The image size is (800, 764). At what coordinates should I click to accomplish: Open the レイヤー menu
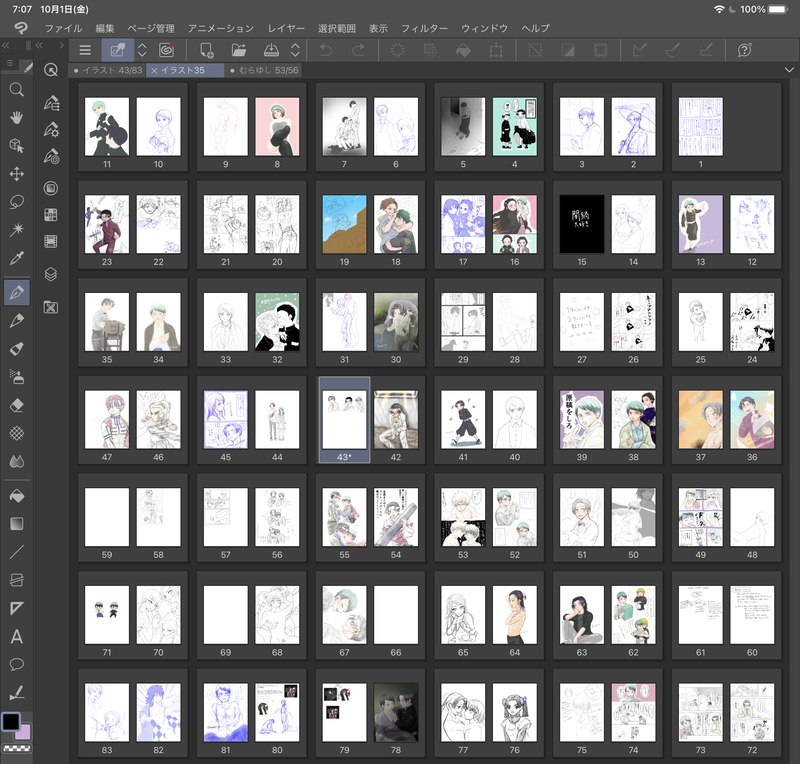286,29
